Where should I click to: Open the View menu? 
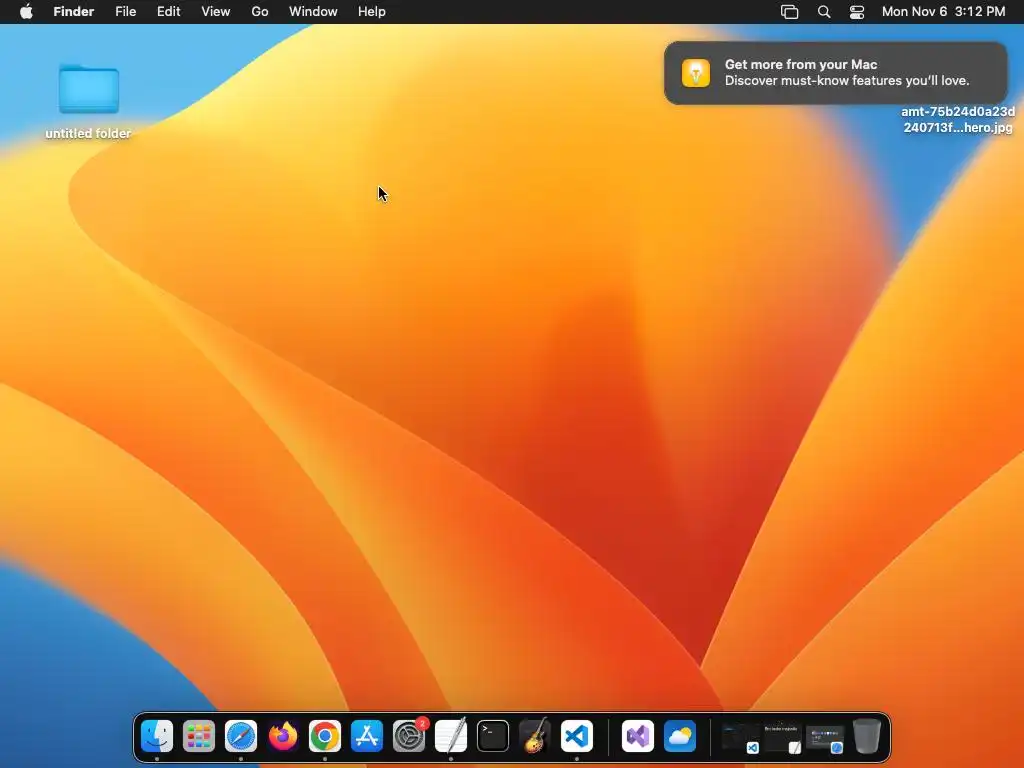(216, 12)
